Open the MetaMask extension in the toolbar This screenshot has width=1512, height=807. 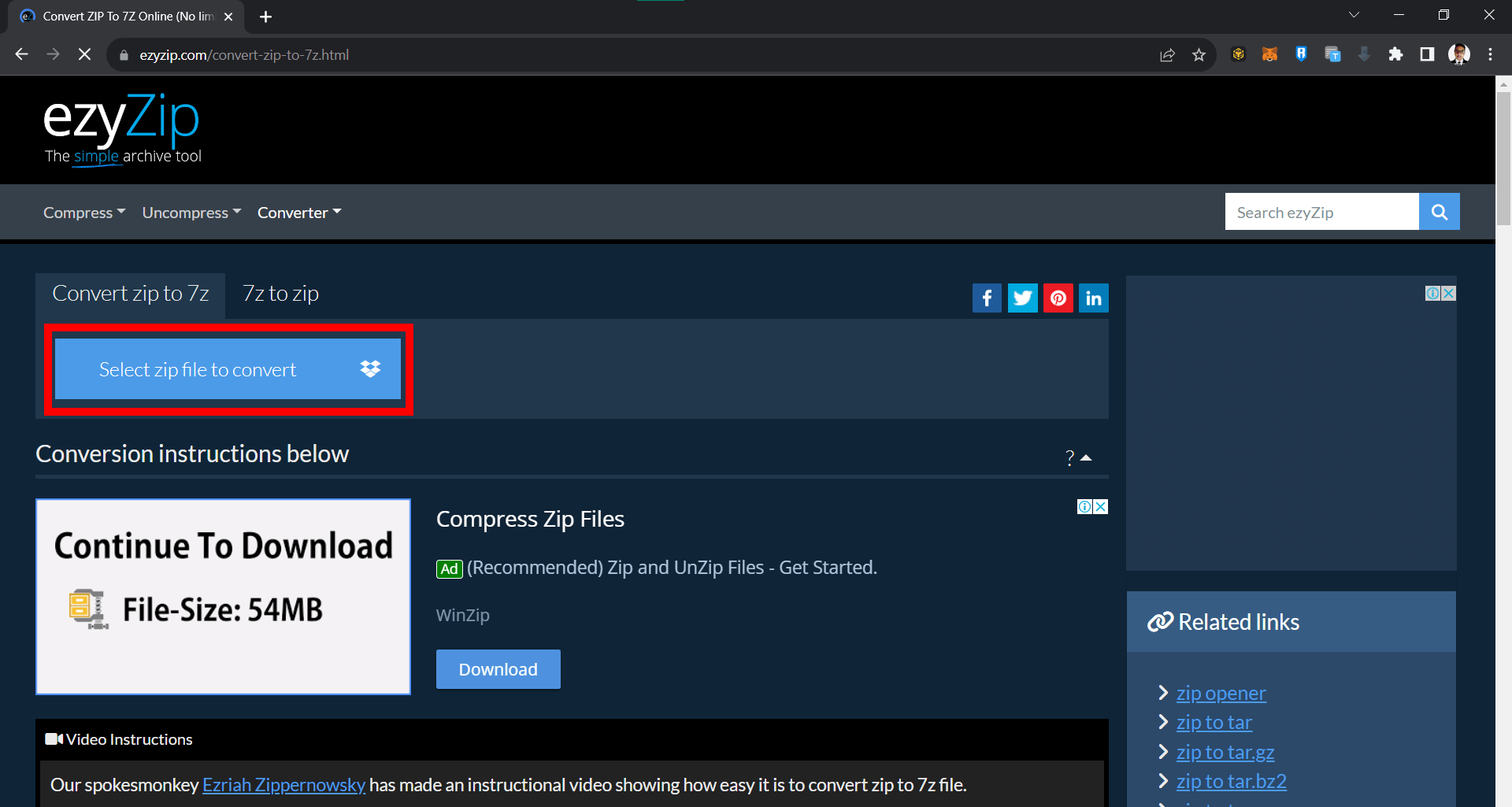point(1269,54)
